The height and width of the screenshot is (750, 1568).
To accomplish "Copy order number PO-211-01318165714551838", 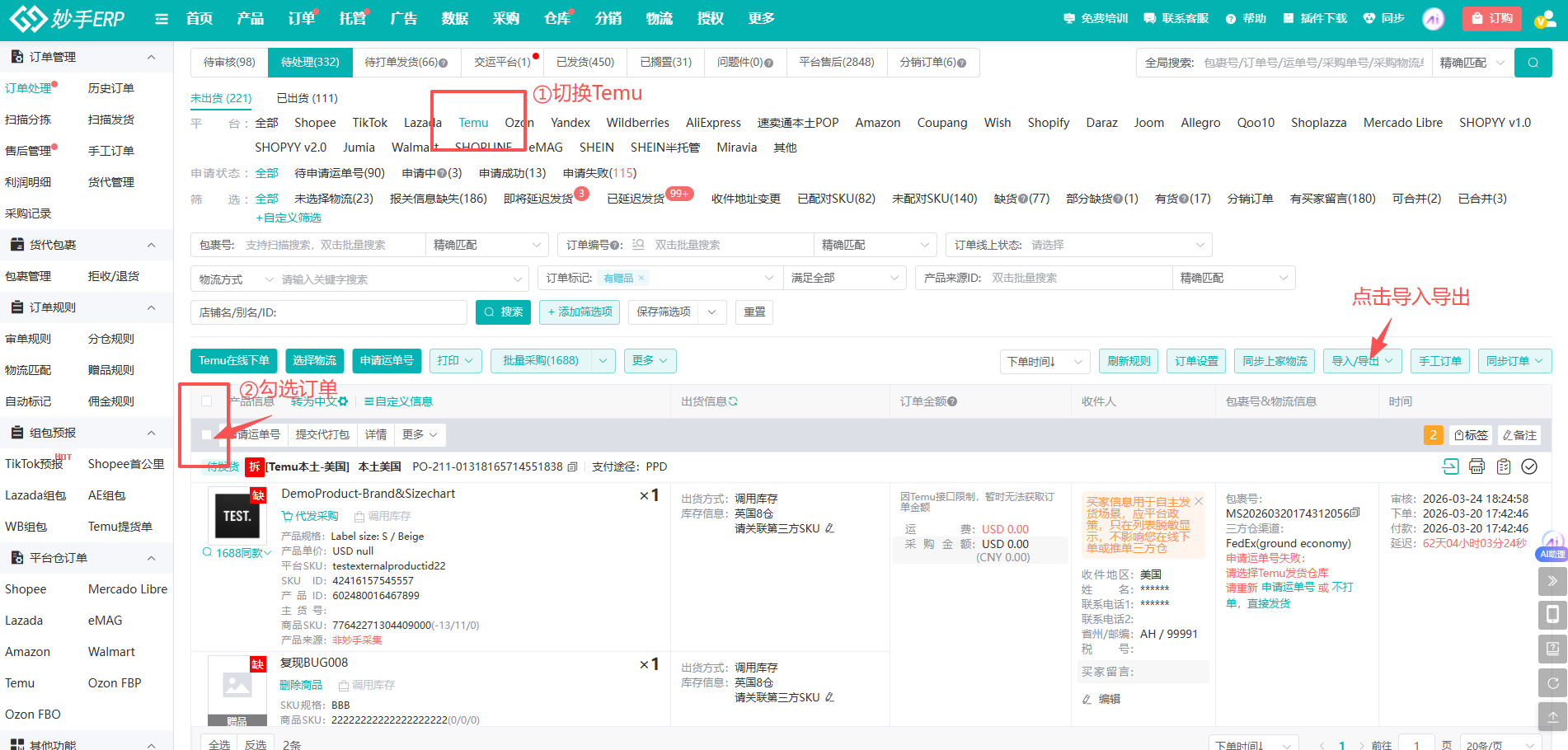I will [x=572, y=466].
